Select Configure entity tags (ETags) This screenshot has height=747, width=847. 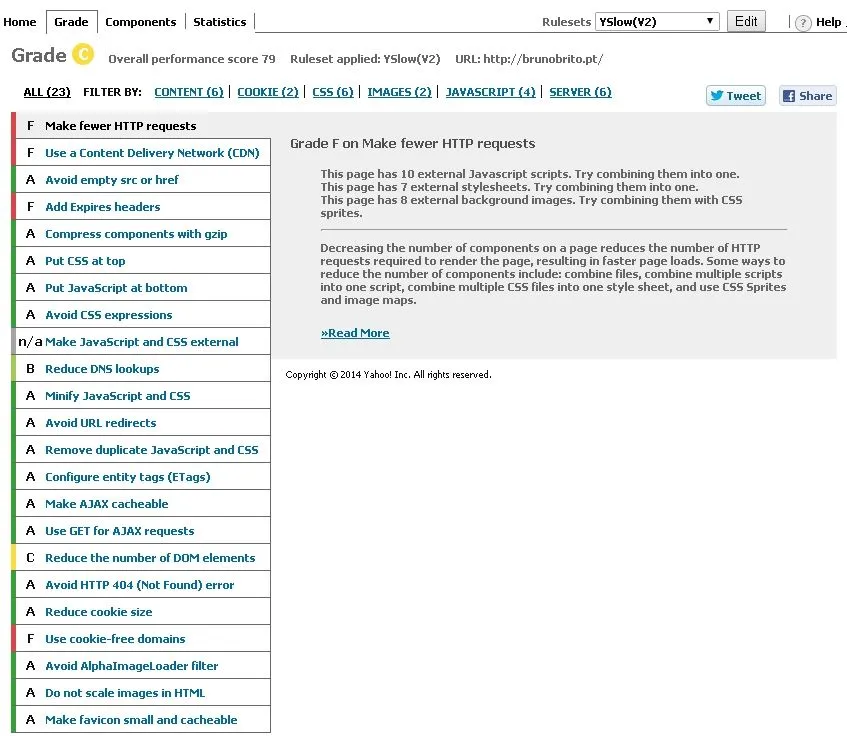pyautogui.click(x=143, y=477)
